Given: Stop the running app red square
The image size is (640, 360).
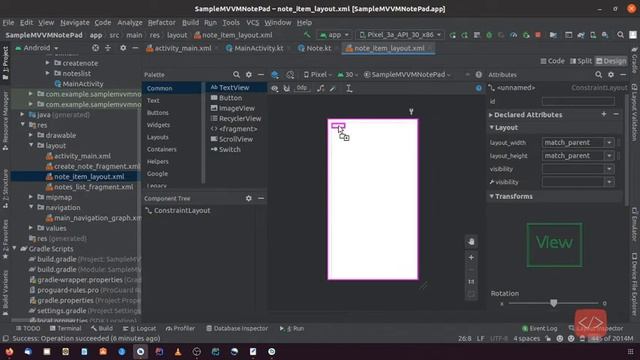Looking at the screenshot, I should point(538,35).
